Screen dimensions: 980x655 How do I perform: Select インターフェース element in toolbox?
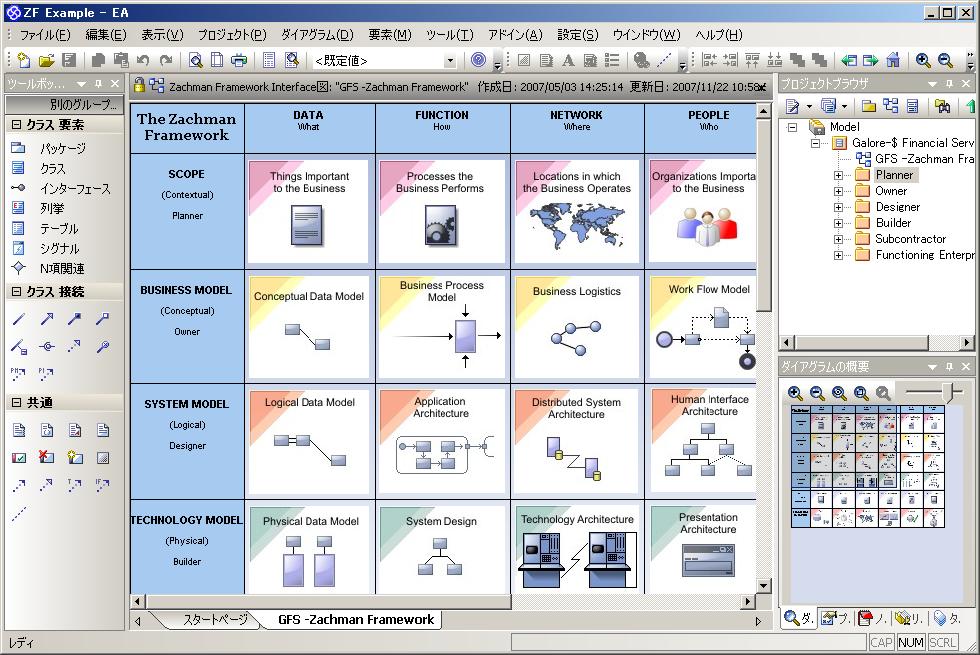click(x=75, y=188)
